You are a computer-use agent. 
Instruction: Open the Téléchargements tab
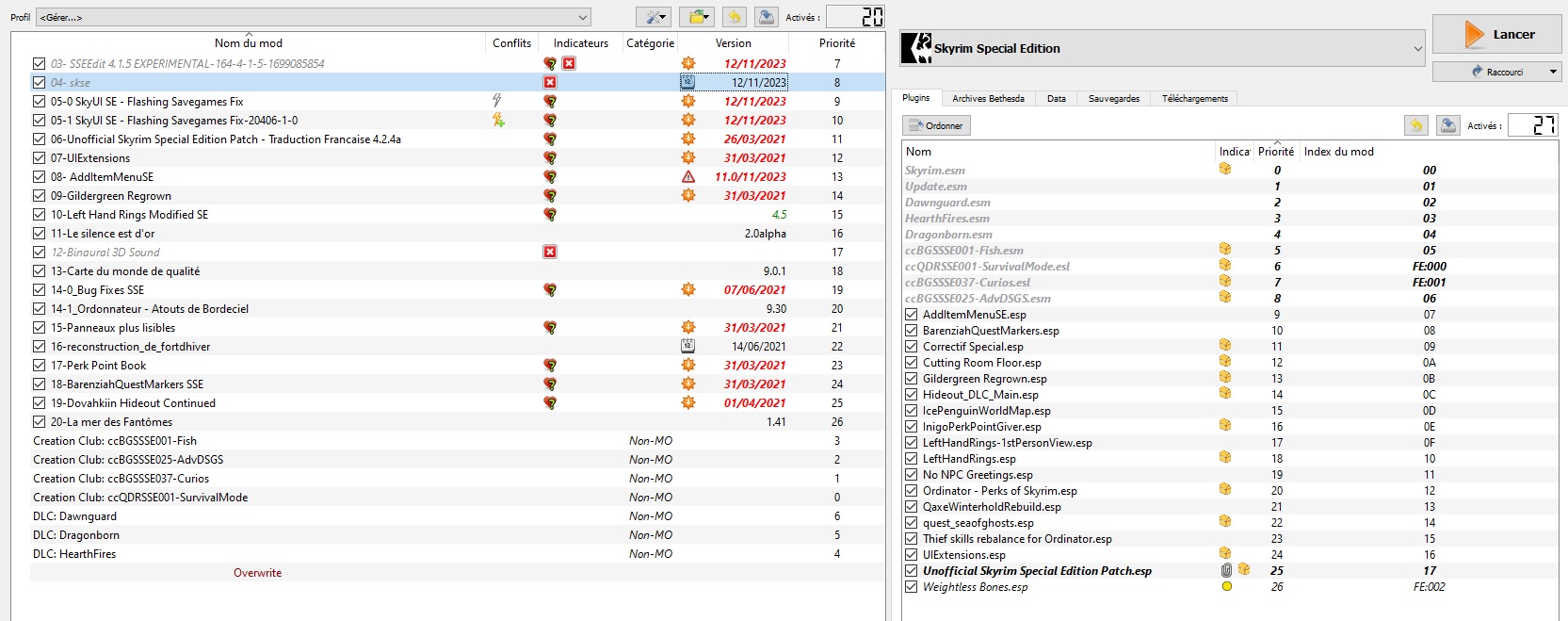tap(1195, 99)
